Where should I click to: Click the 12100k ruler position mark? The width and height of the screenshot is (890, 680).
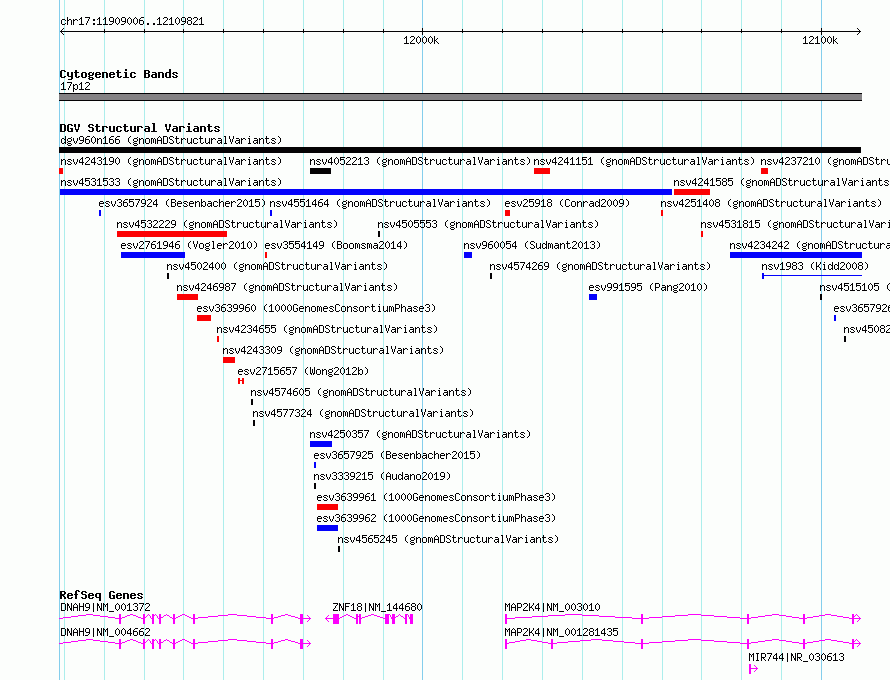tap(820, 40)
